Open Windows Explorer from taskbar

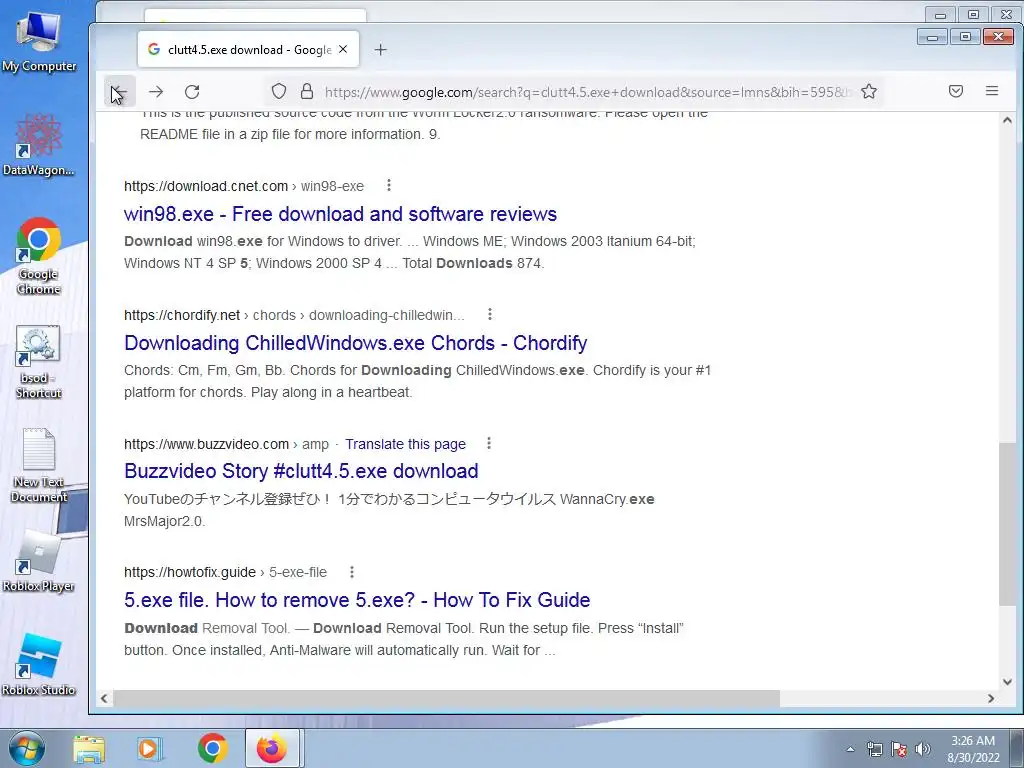tap(89, 749)
